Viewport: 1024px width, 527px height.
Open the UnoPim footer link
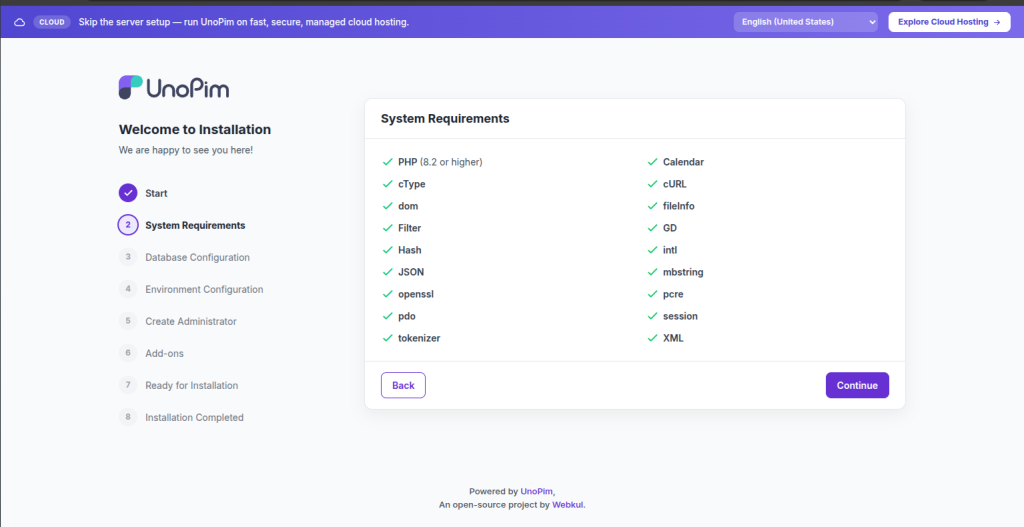(537, 491)
